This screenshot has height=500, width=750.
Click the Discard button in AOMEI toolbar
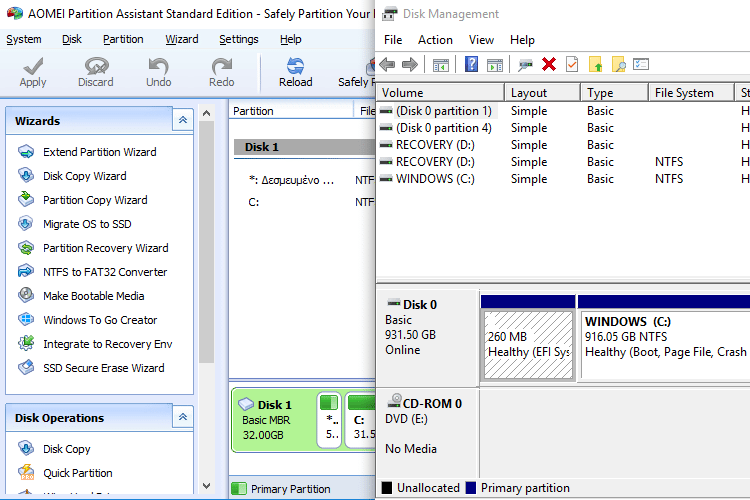pos(96,72)
